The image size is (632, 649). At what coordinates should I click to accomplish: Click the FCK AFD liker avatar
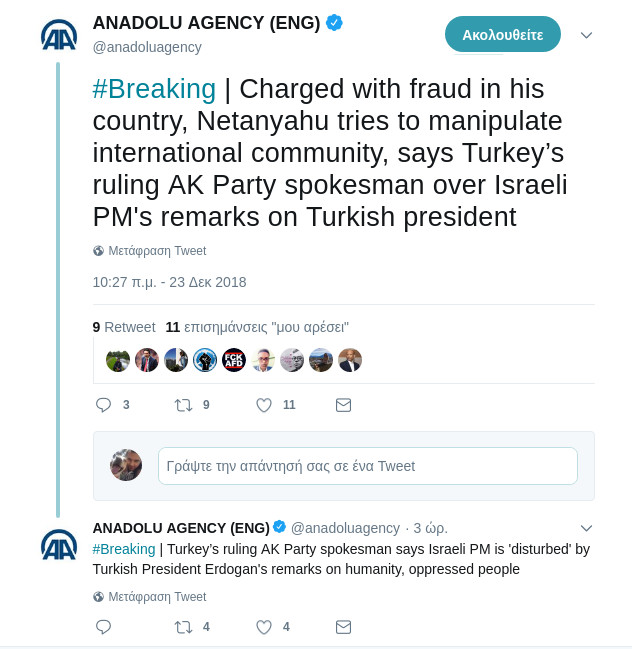pyautogui.click(x=234, y=360)
